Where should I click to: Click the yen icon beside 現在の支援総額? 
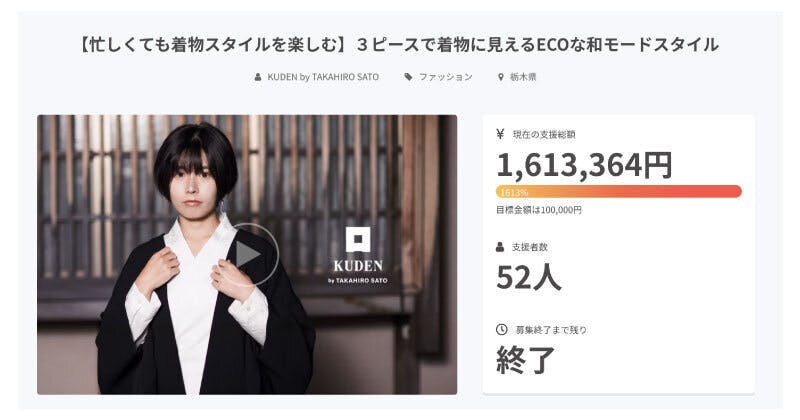[500, 134]
